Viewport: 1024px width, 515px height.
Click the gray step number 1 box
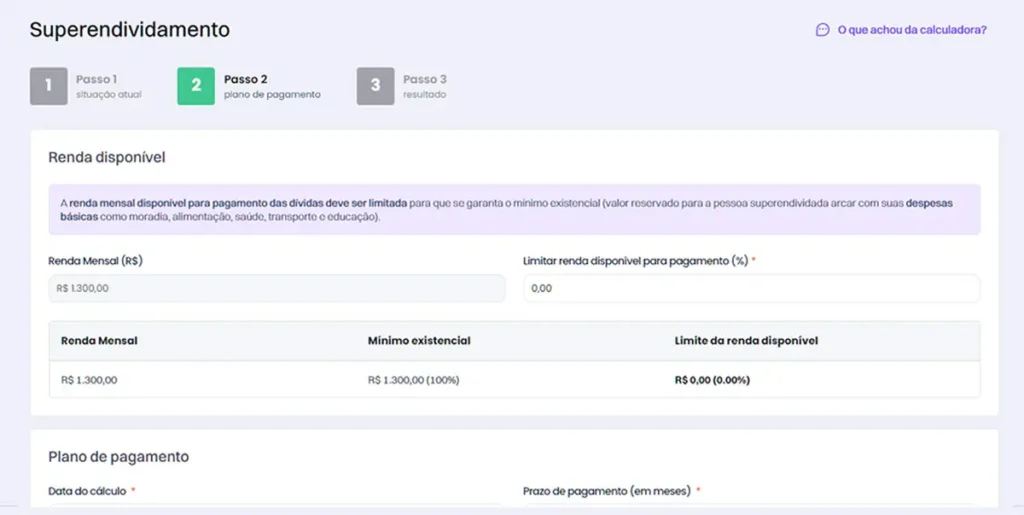(48, 86)
